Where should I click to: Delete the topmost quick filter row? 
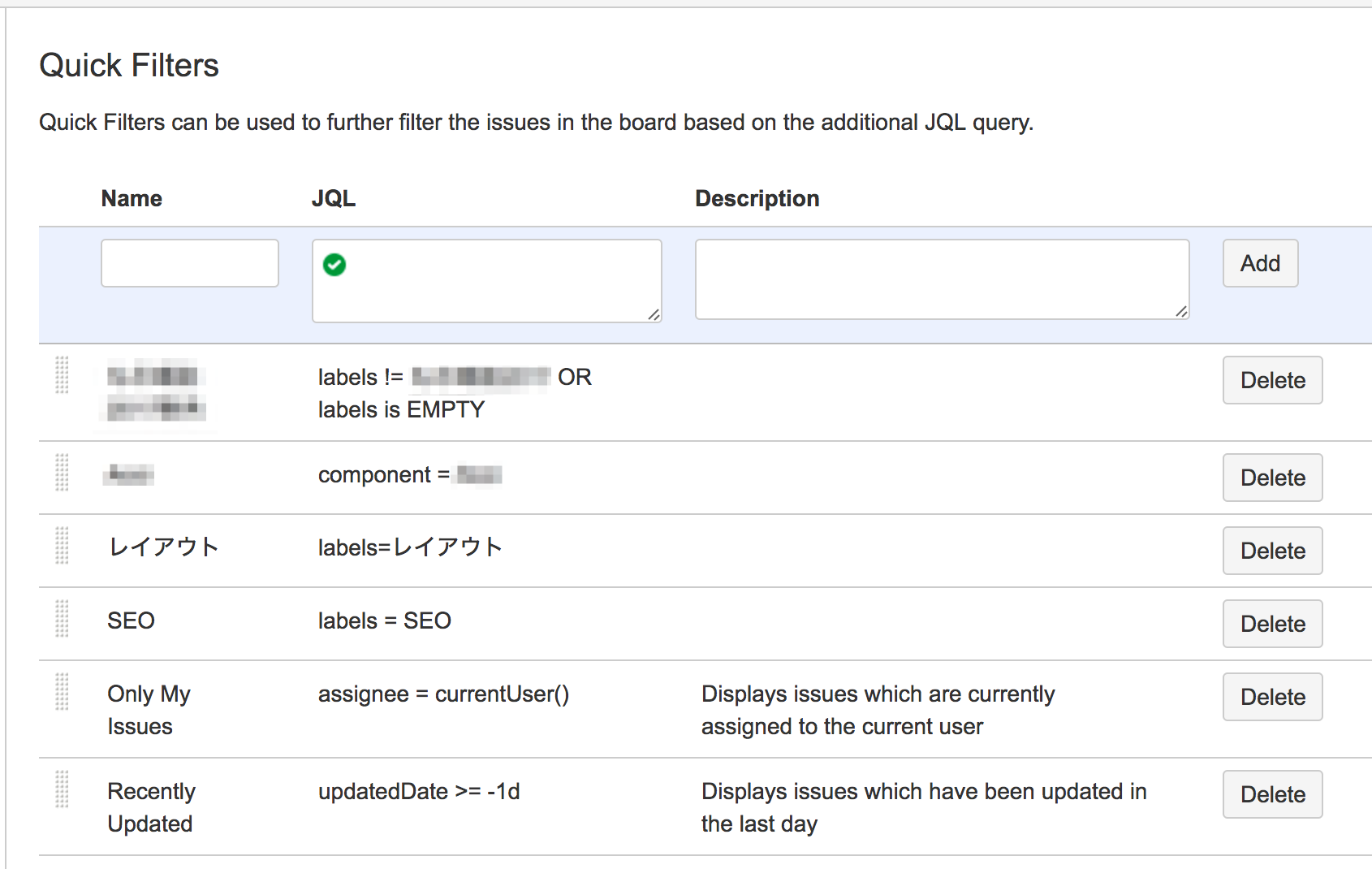coord(1271,380)
